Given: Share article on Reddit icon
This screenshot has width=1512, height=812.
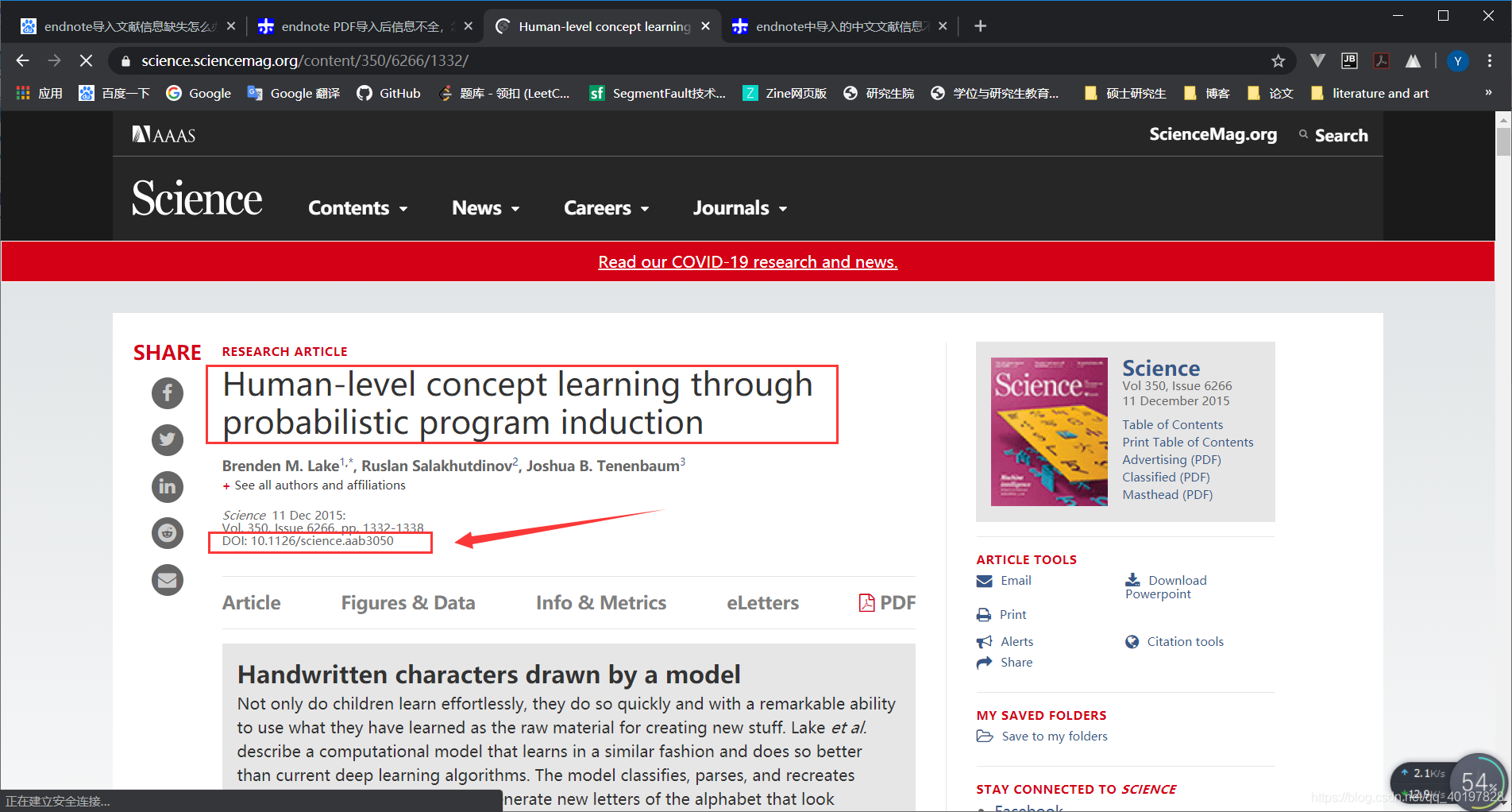Looking at the screenshot, I should (168, 533).
